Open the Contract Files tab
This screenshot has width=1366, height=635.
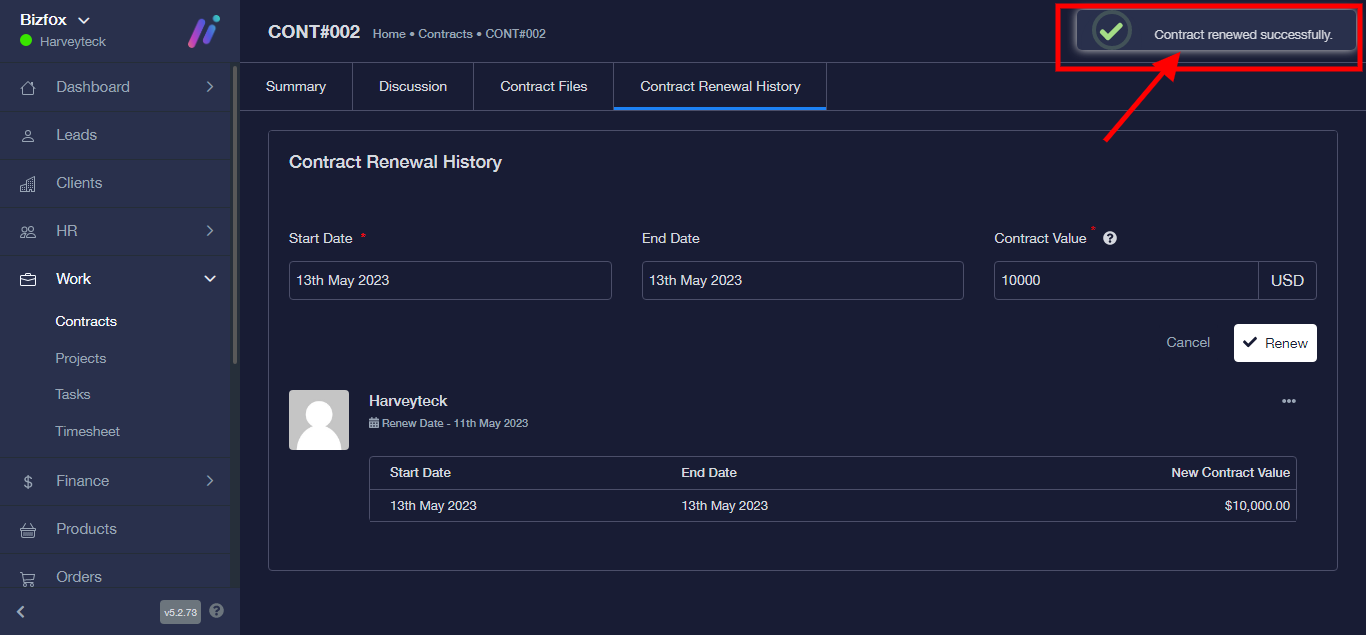point(543,87)
